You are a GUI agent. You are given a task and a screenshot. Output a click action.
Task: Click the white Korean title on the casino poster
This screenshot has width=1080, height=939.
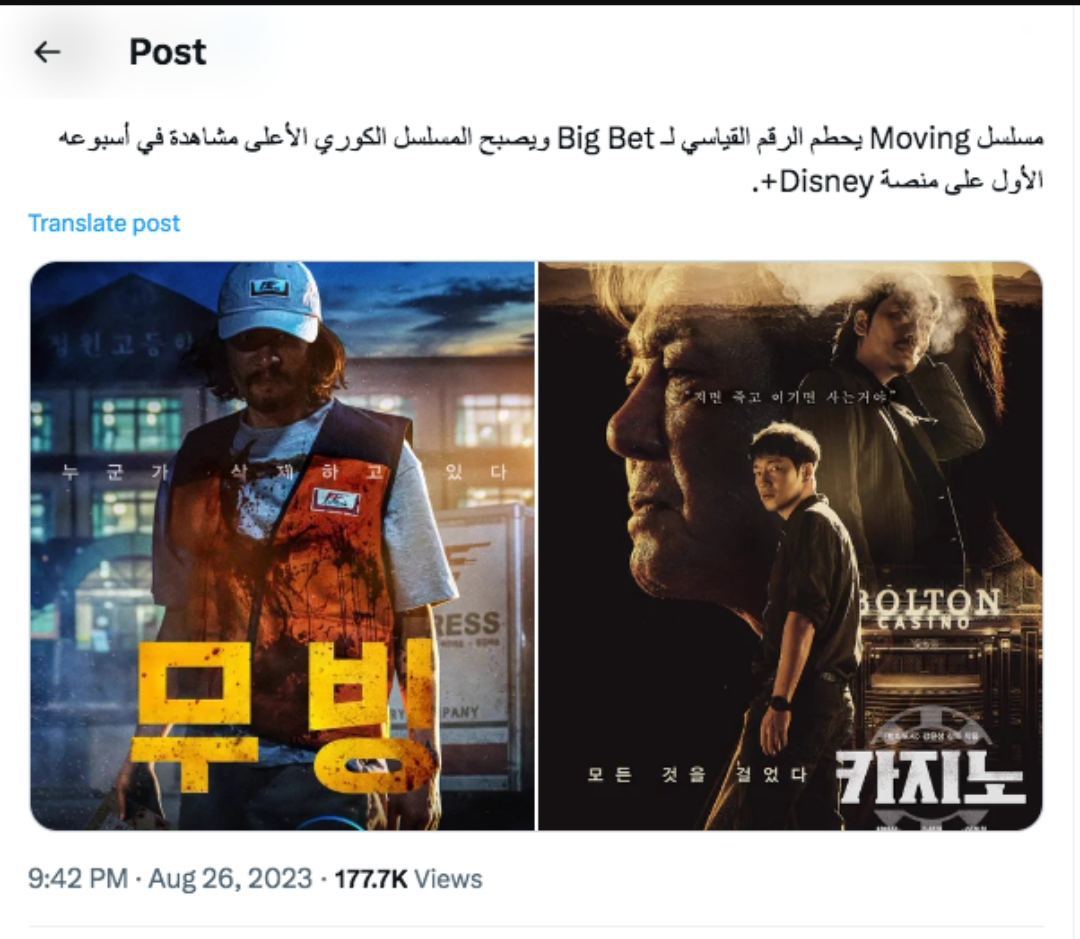click(930, 777)
